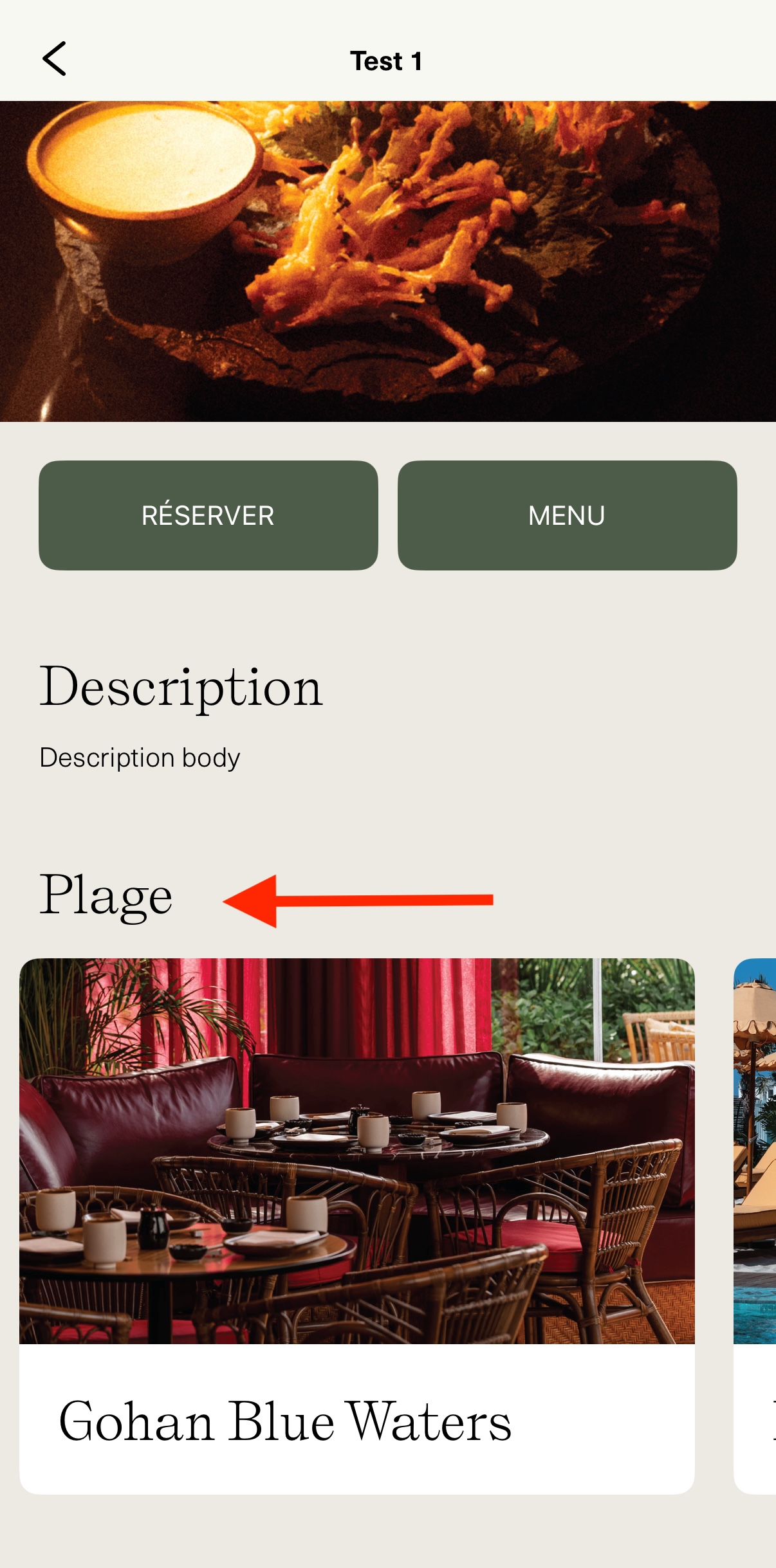Tap the 'Gohan Blue Waters' card title
776x1568 pixels.
tap(285, 1421)
